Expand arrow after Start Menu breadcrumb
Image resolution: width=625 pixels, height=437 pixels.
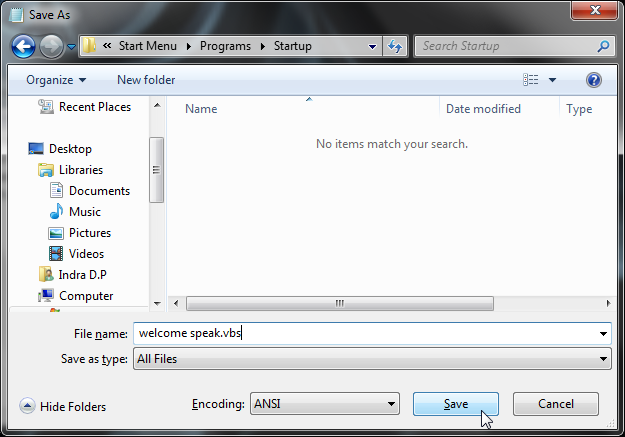pyautogui.click(x=189, y=46)
